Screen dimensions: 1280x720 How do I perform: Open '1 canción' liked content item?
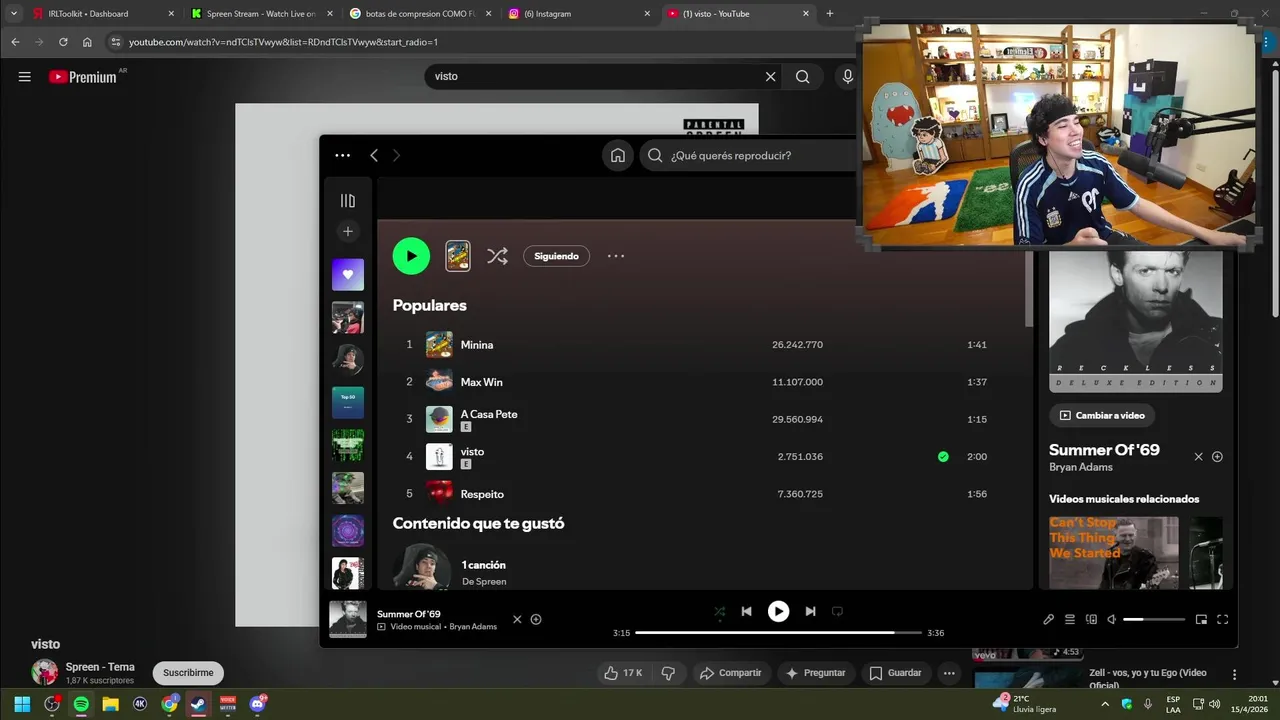pos(484,565)
